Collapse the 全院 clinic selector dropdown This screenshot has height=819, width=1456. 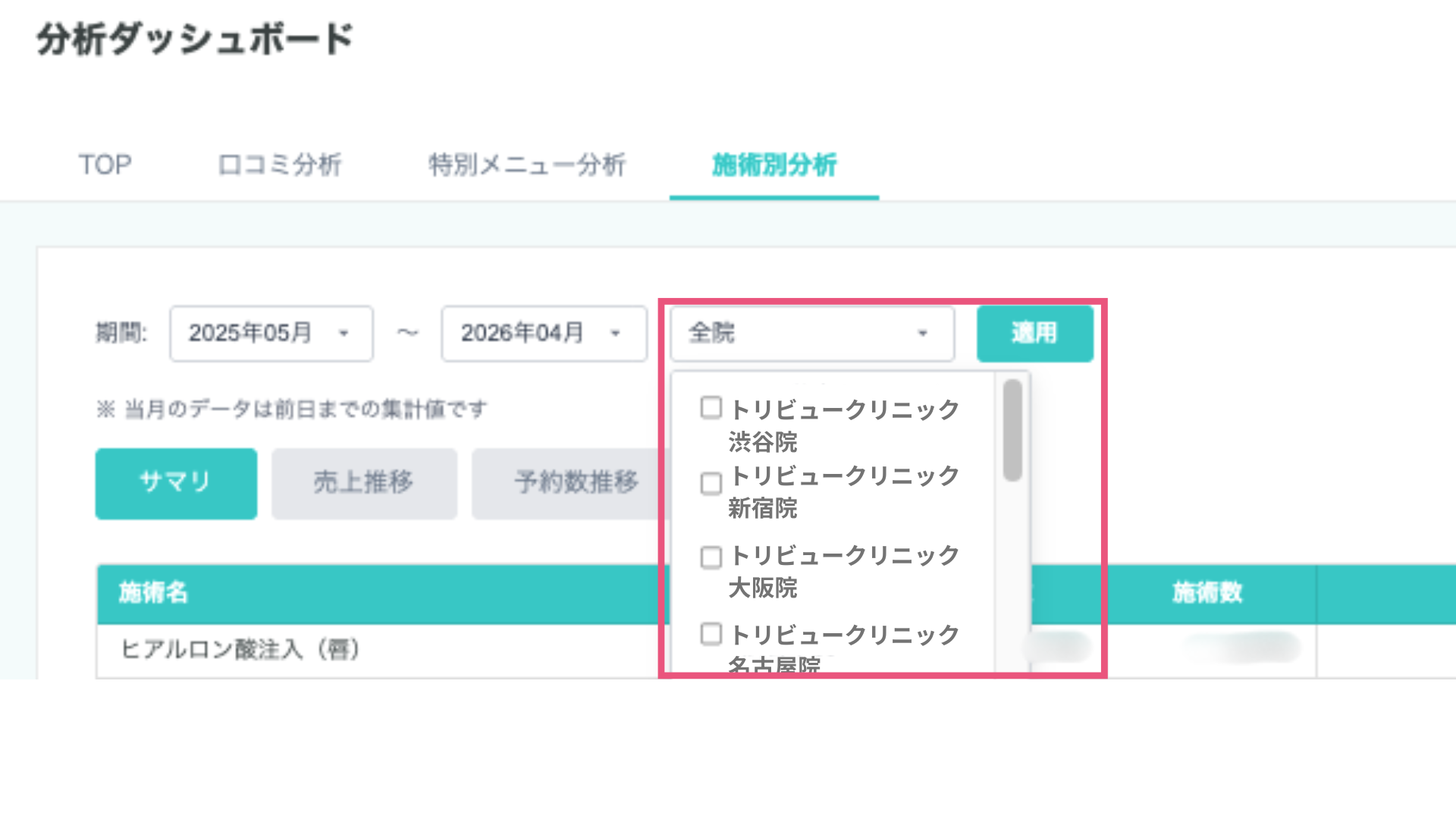click(811, 334)
